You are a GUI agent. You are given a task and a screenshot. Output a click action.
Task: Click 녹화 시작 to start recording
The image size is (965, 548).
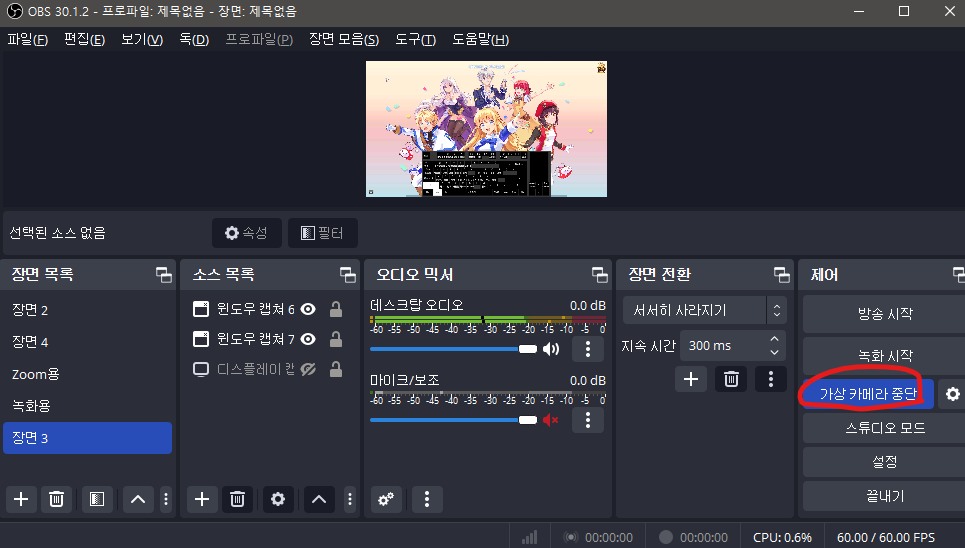(884, 355)
